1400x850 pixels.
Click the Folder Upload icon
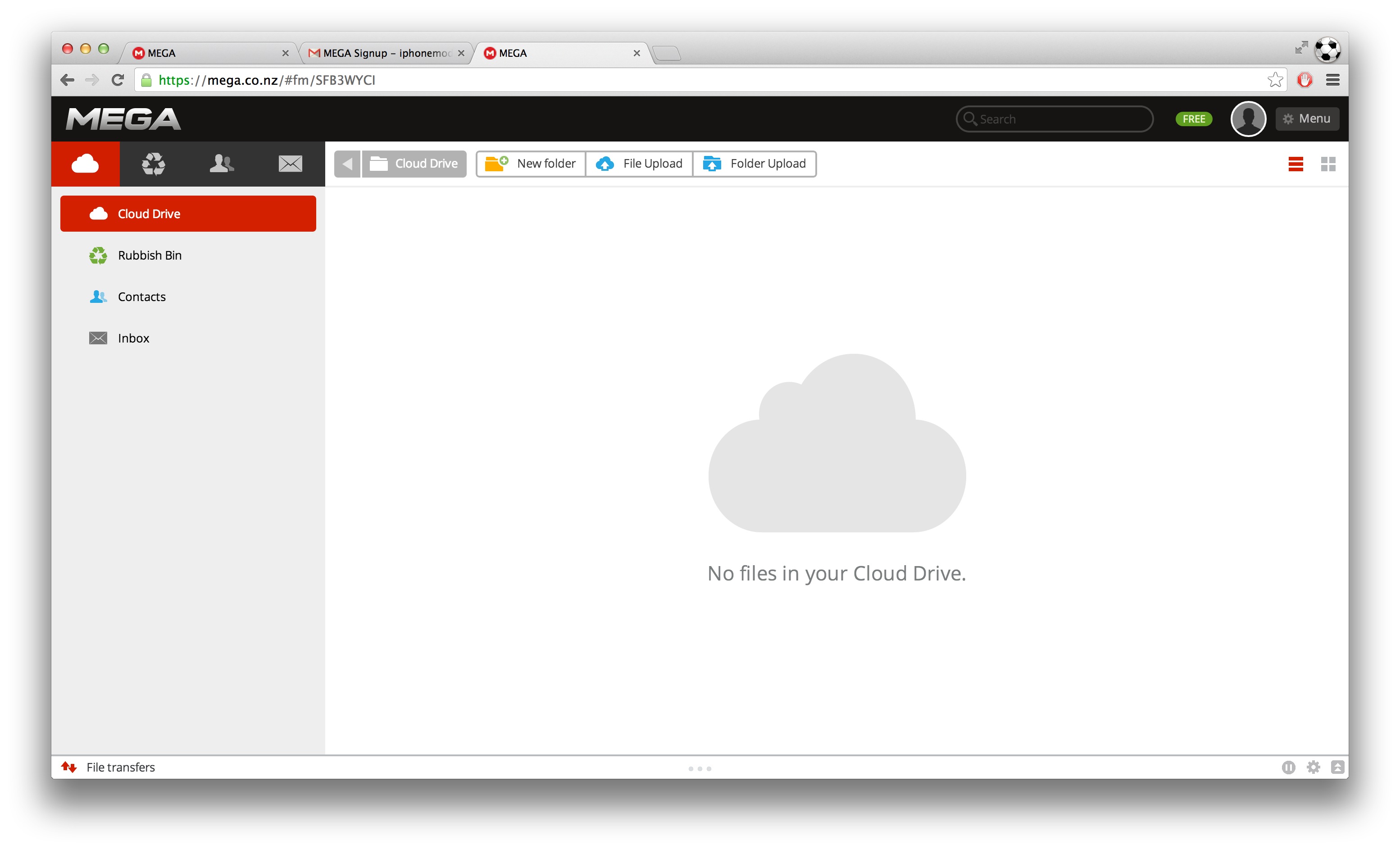(x=712, y=164)
